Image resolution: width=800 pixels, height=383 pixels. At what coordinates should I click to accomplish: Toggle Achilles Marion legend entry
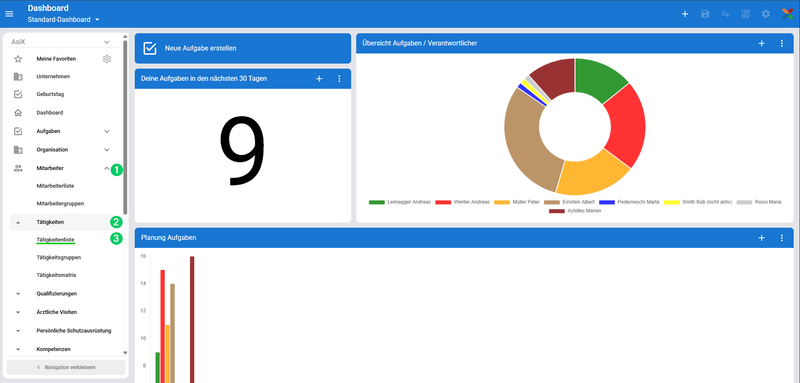(x=575, y=211)
